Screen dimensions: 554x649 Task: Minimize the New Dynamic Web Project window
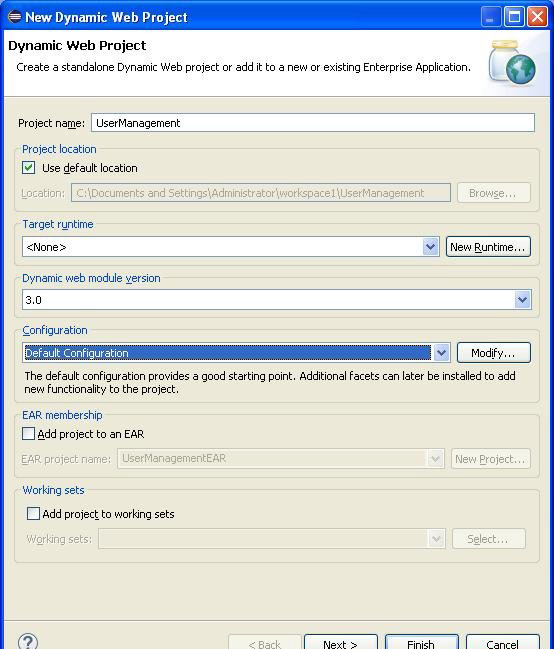(491, 17)
